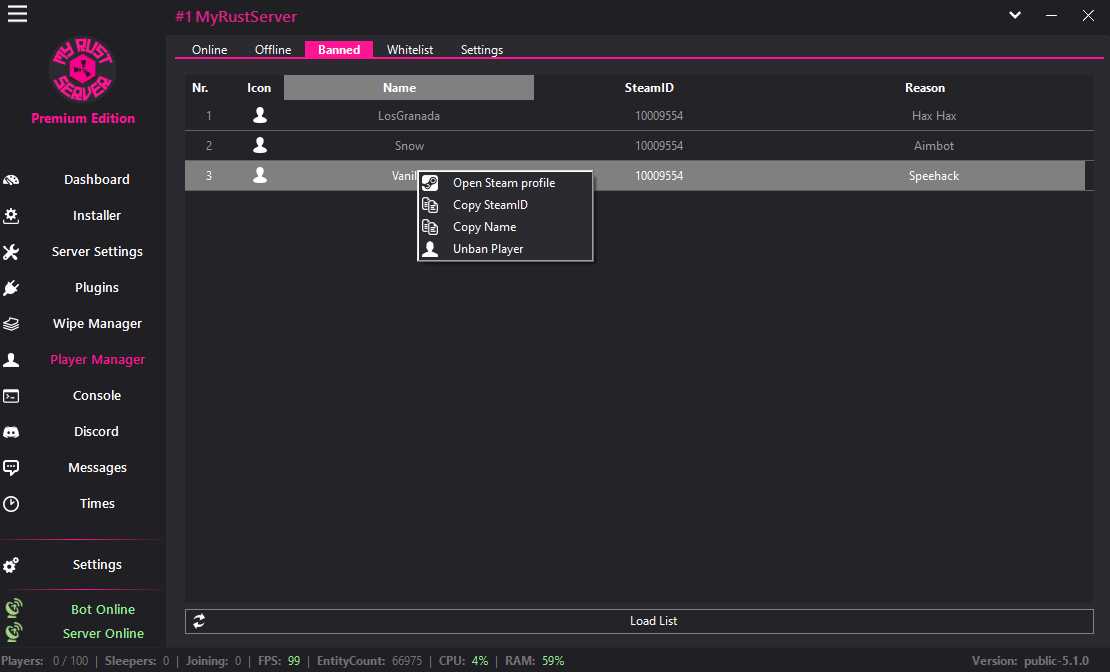Image resolution: width=1110 pixels, height=672 pixels.
Task: Click the player icon for LosGranada
Action: (x=260, y=116)
